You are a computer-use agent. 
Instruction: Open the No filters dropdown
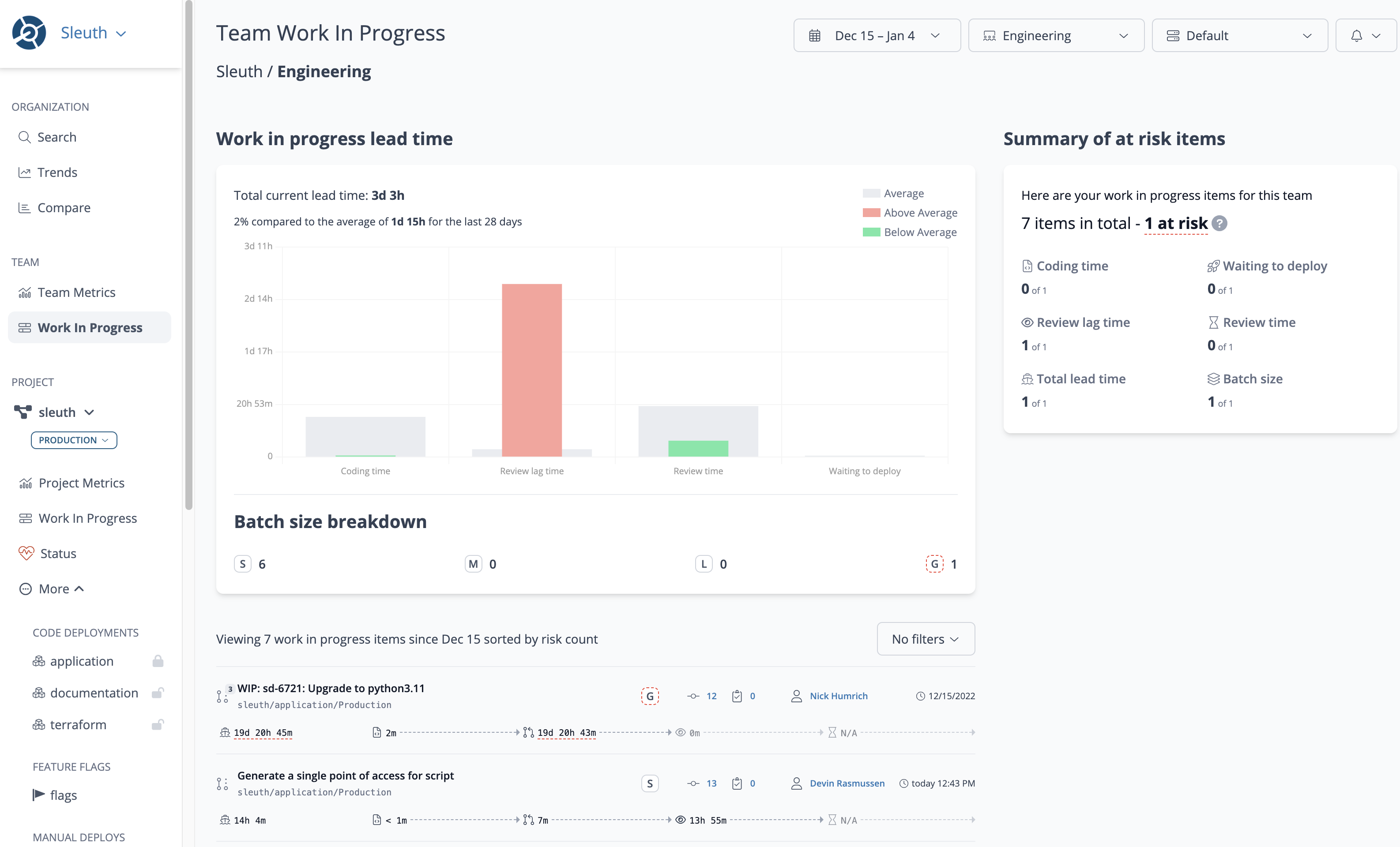[926, 638]
